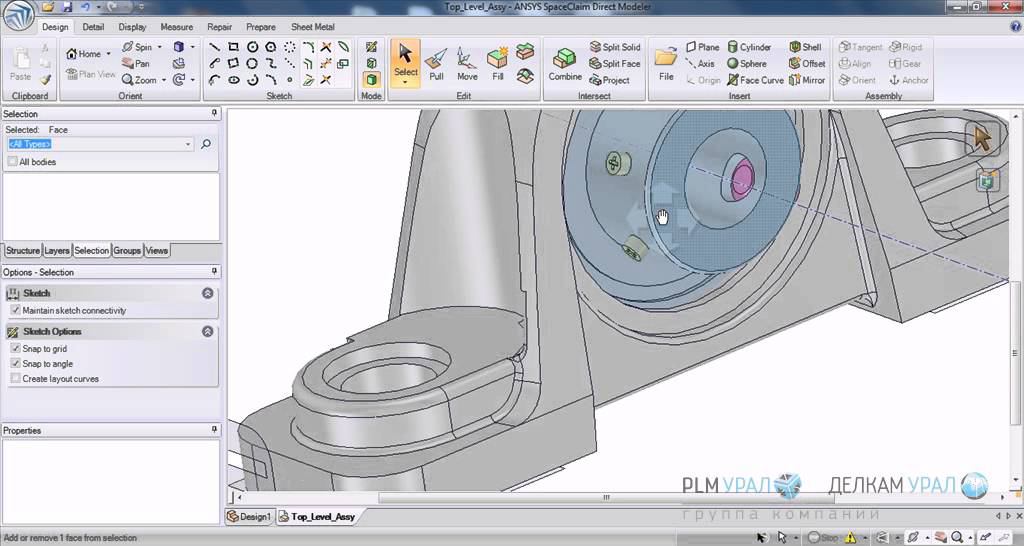Screen dimensions: 1024x546
Task: Toggle the All bodies checkbox
Action: [12, 161]
